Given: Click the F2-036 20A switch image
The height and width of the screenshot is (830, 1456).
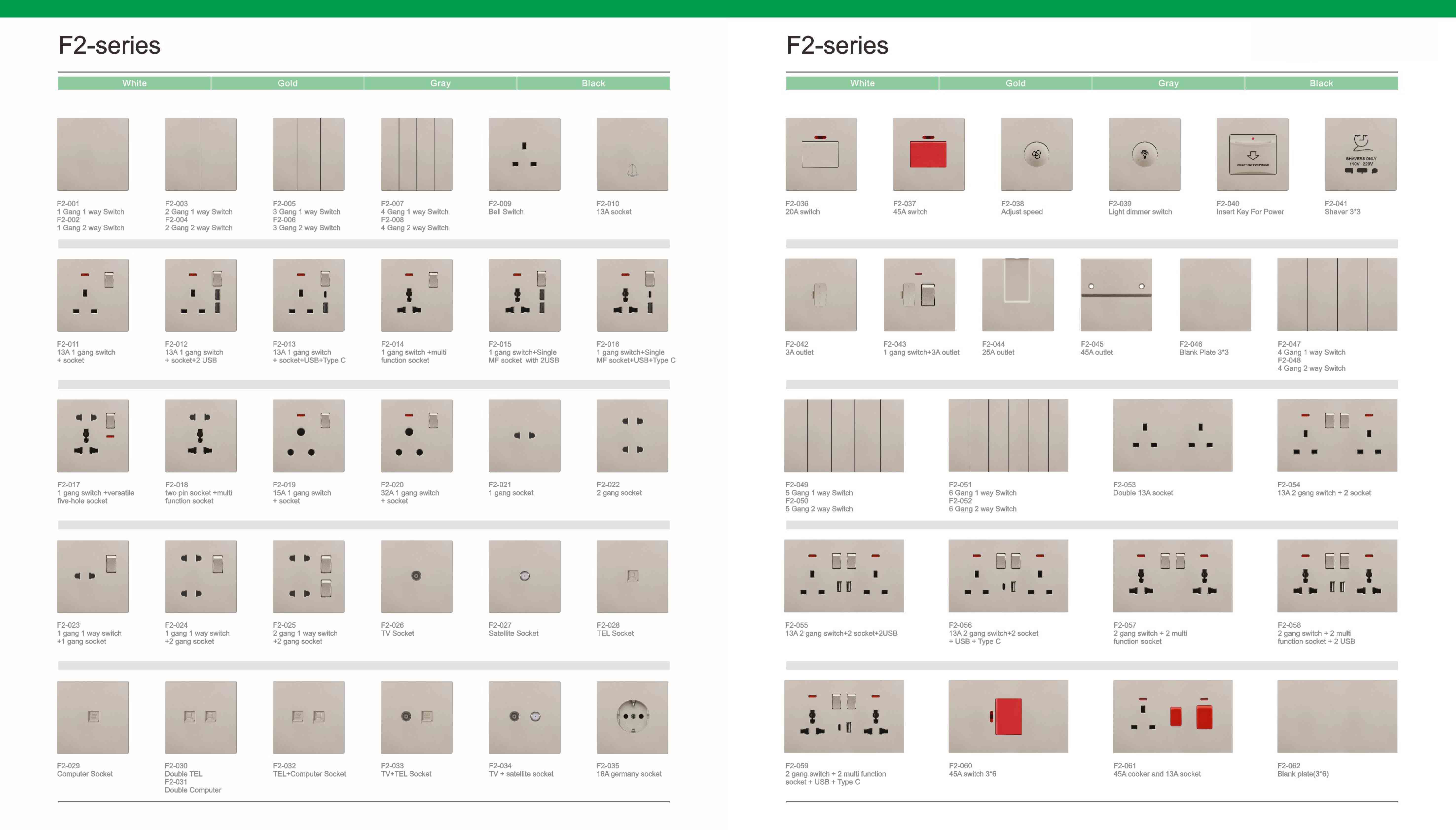Looking at the screenshot, I should [x=821, y=155].
